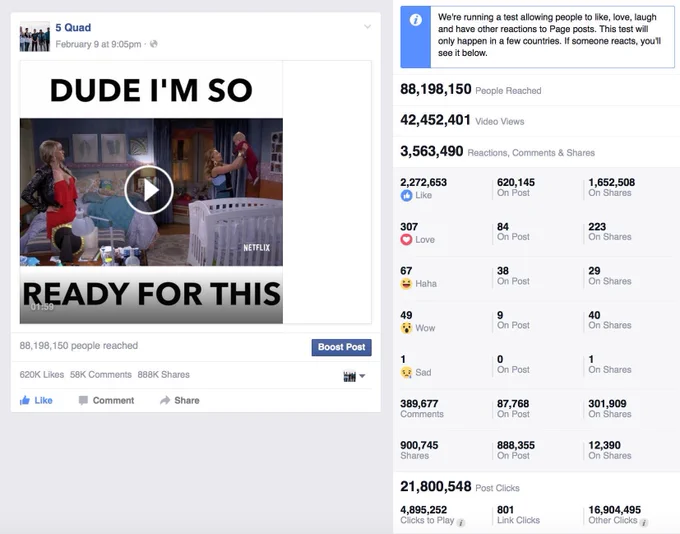Click the Sad reaction emoji icon
Screen dimensions: 680x534
click(406, 372)
